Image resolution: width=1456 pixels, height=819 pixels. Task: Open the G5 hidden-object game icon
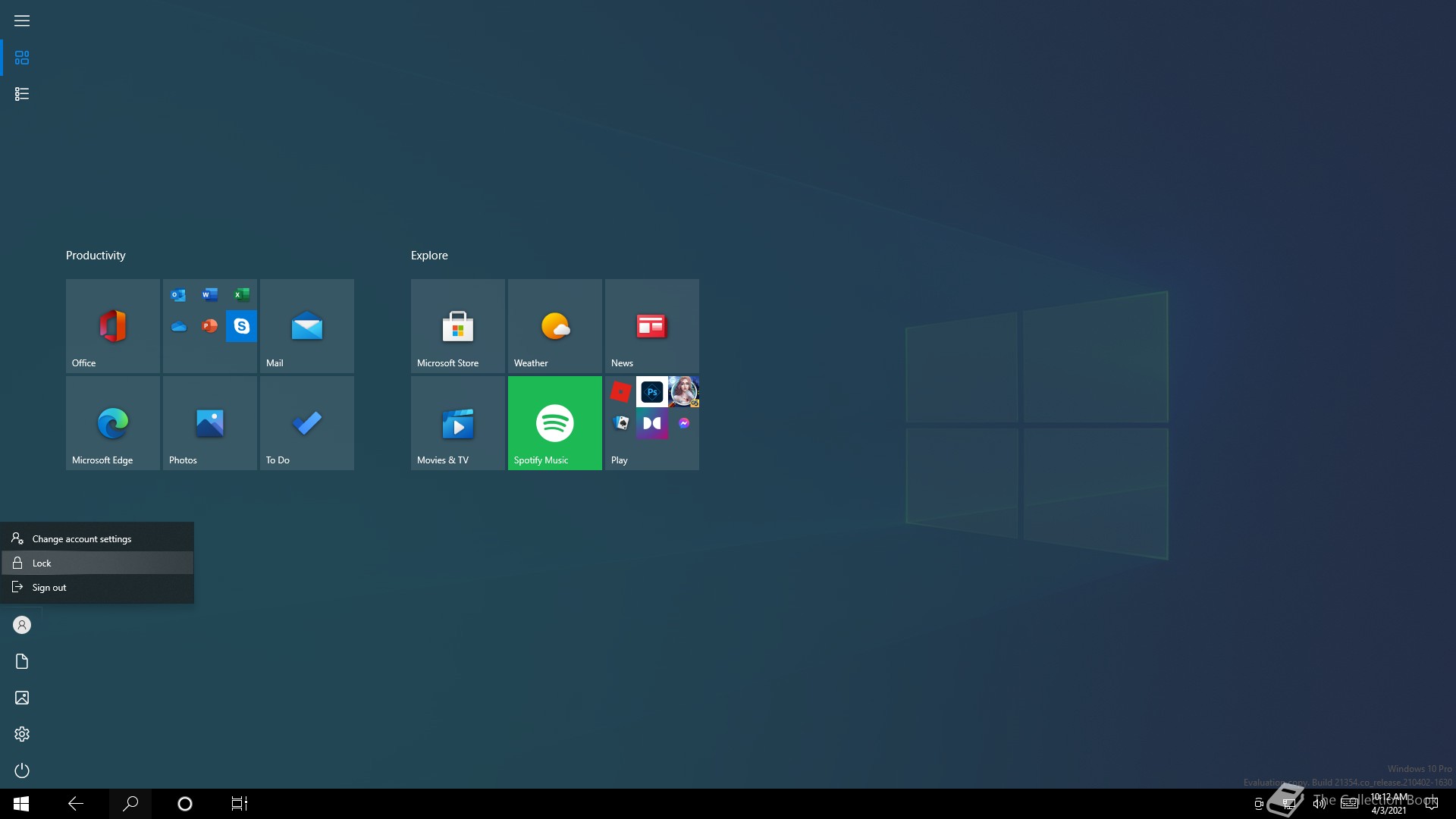[x=683, y=392]
